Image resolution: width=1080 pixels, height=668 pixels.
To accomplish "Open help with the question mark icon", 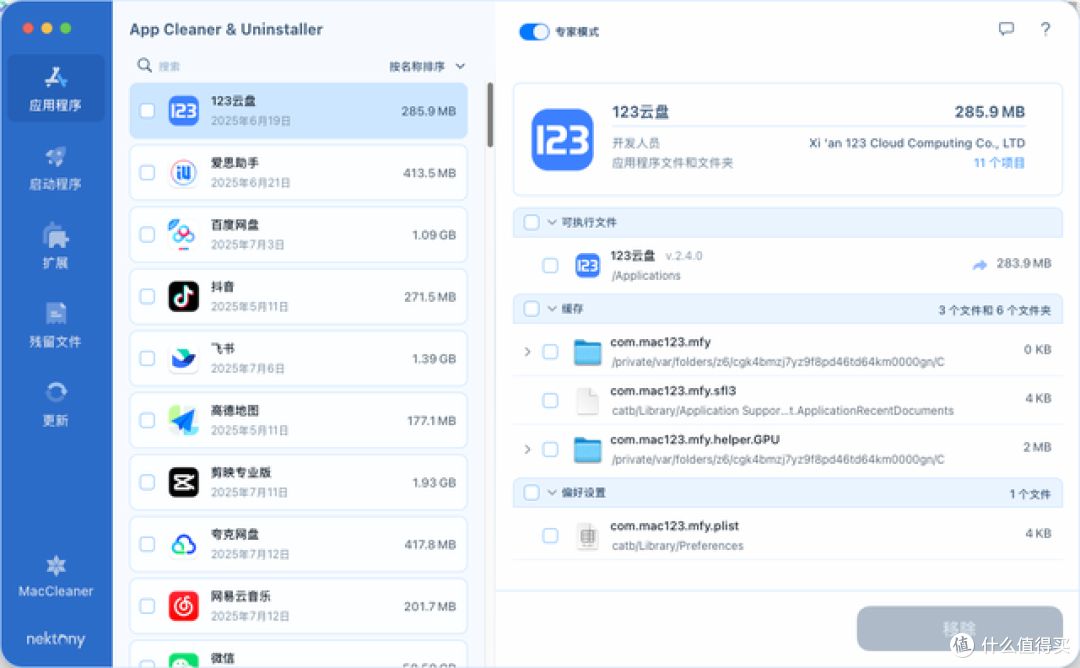I will [1045, 29].
